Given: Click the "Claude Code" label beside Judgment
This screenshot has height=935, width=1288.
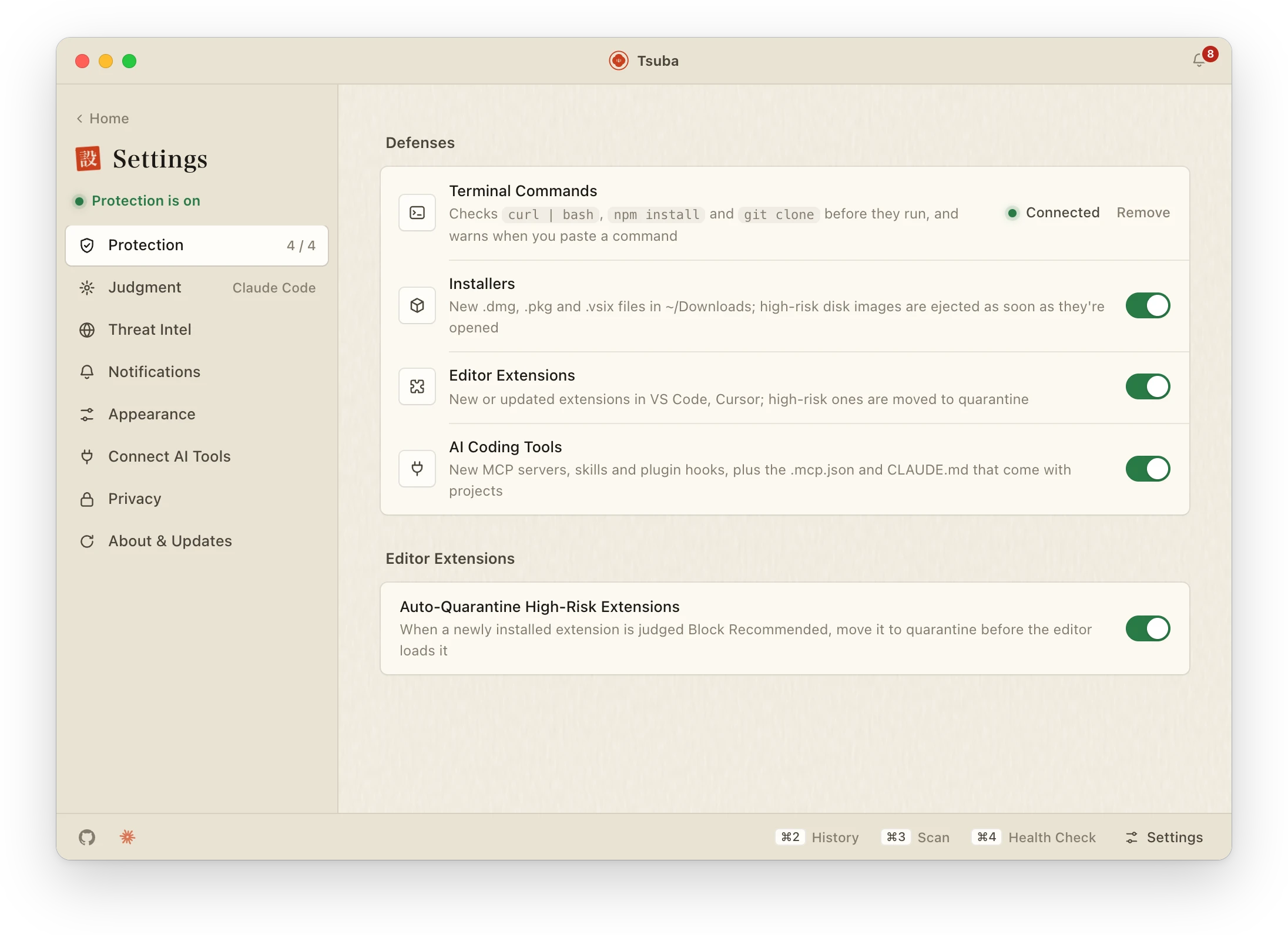Looking at the screenshot, I should [274, 288].
